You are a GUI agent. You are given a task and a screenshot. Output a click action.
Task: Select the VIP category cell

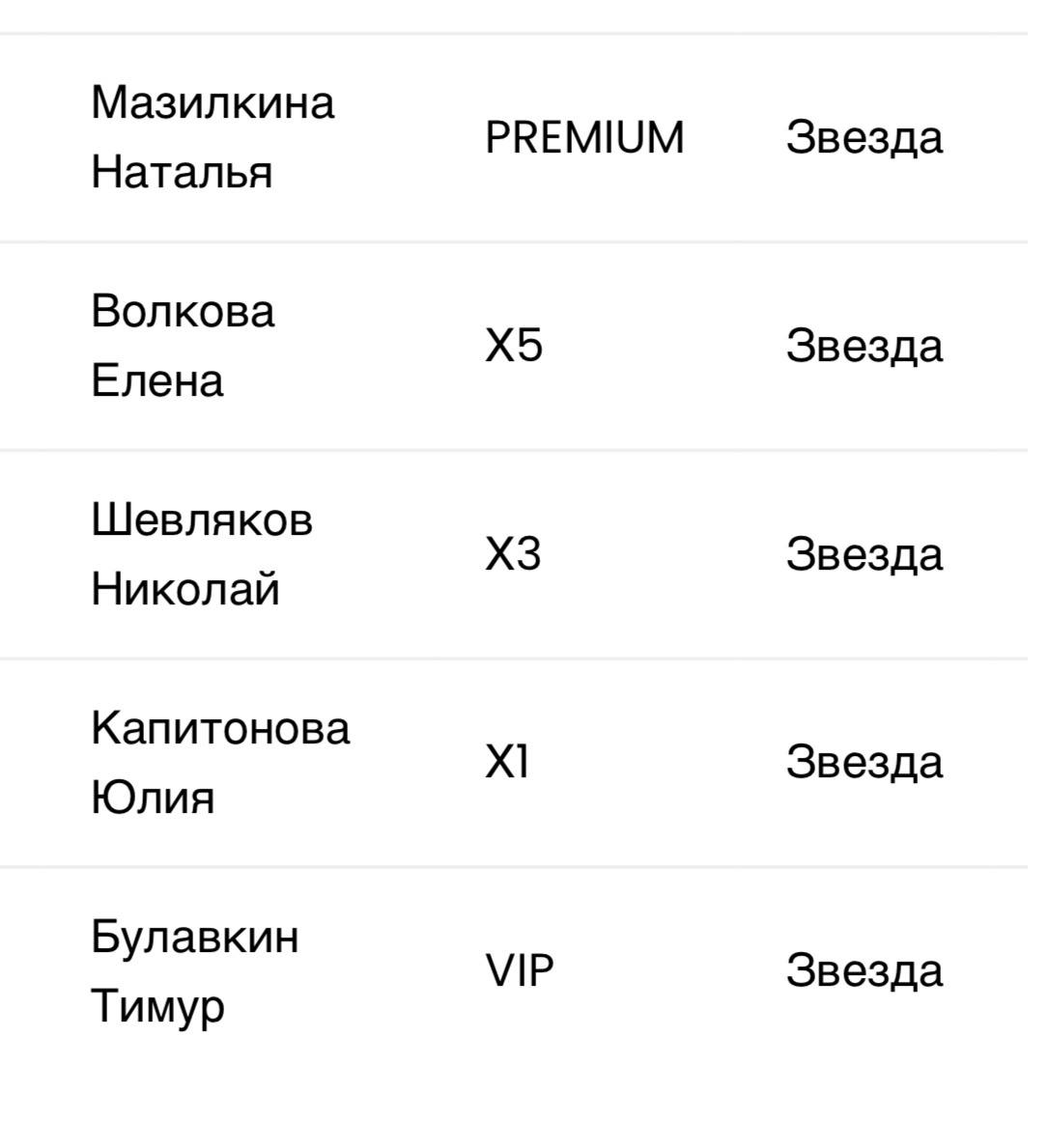[520, 971]
